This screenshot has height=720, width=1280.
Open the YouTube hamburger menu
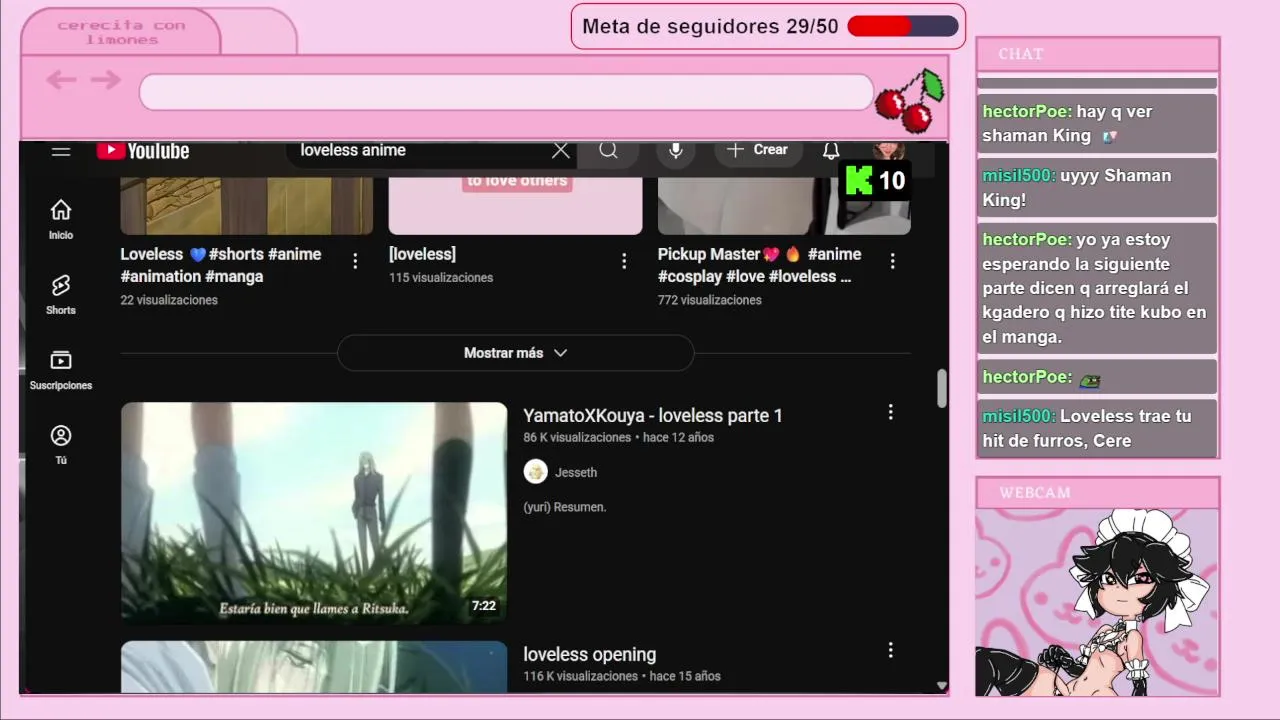61,150
